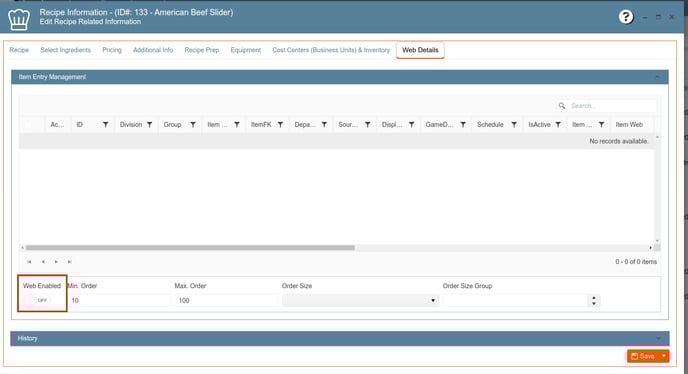Filter the ID column
The height and width of the screenshot is (374, 688).
(x=105, y=125)
